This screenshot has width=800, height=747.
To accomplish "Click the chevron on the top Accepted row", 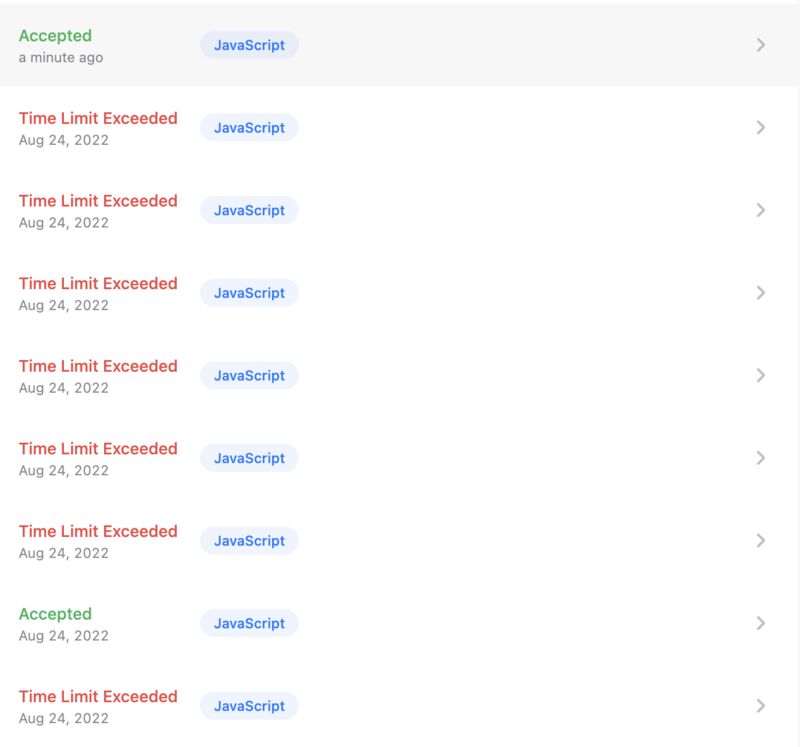I will (760, 45).
